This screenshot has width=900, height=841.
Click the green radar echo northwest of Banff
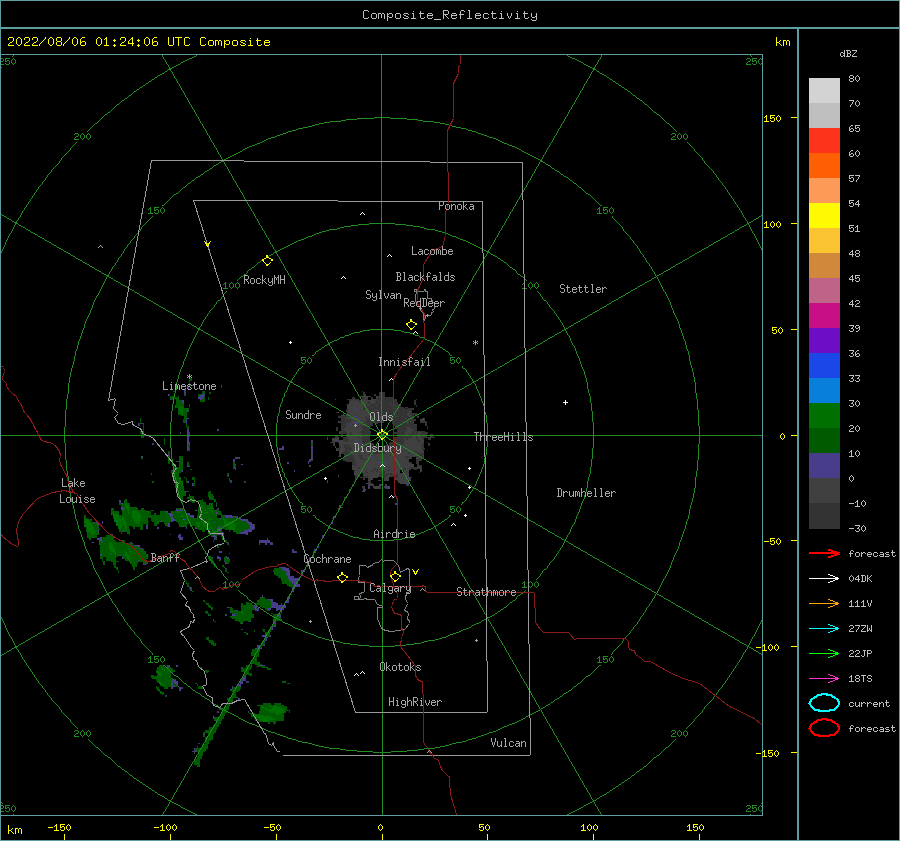[x=122, y=550]
